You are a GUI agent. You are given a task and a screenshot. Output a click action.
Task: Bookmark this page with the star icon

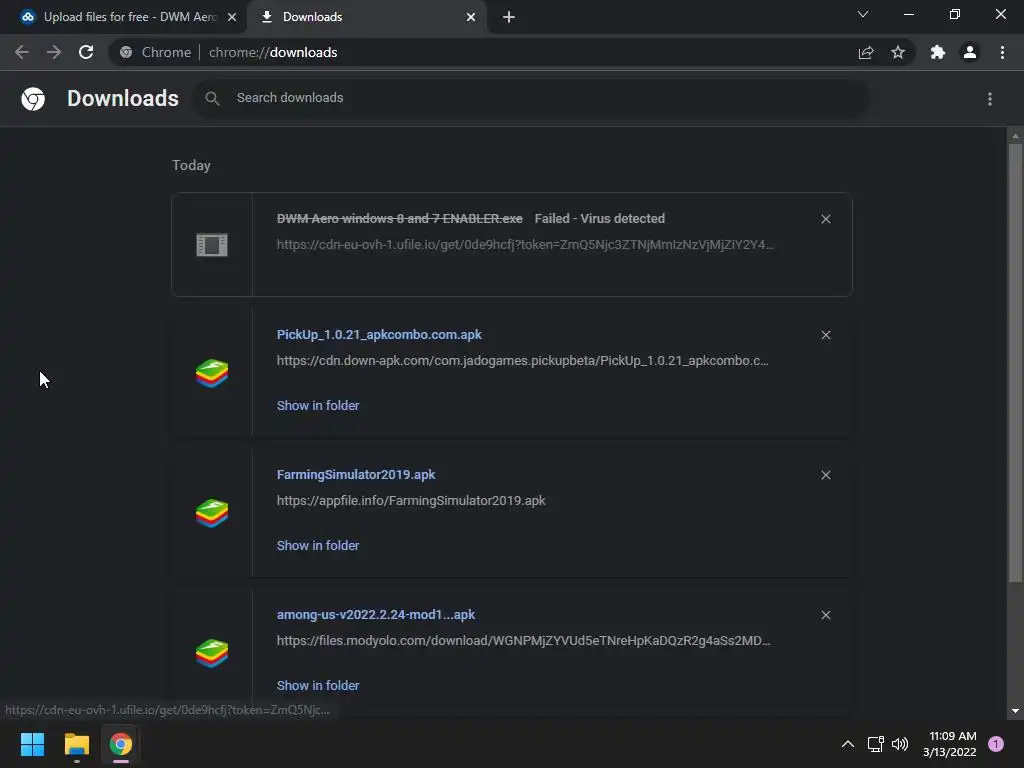click(x=898, y=52)
